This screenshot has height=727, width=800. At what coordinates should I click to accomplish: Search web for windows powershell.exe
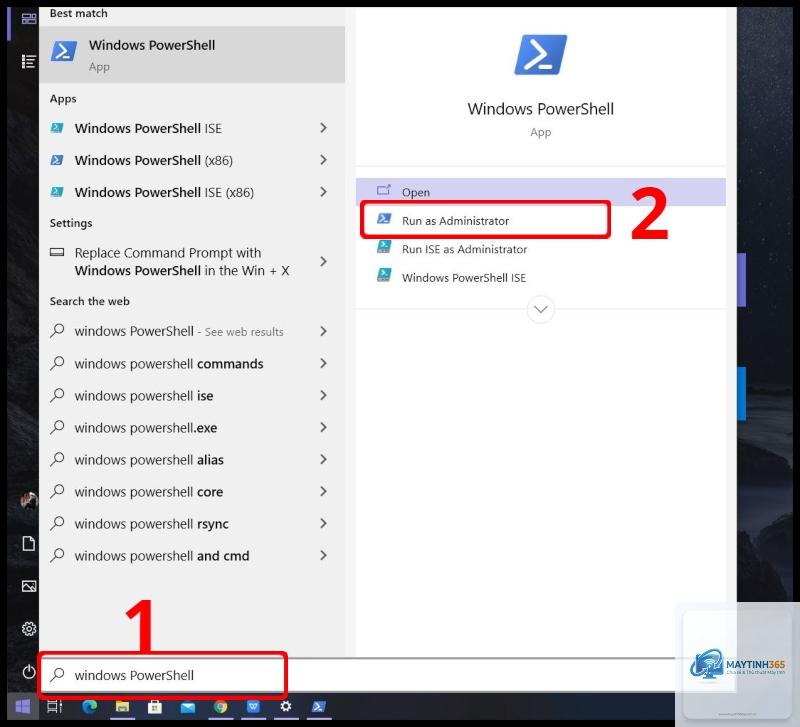192,428
